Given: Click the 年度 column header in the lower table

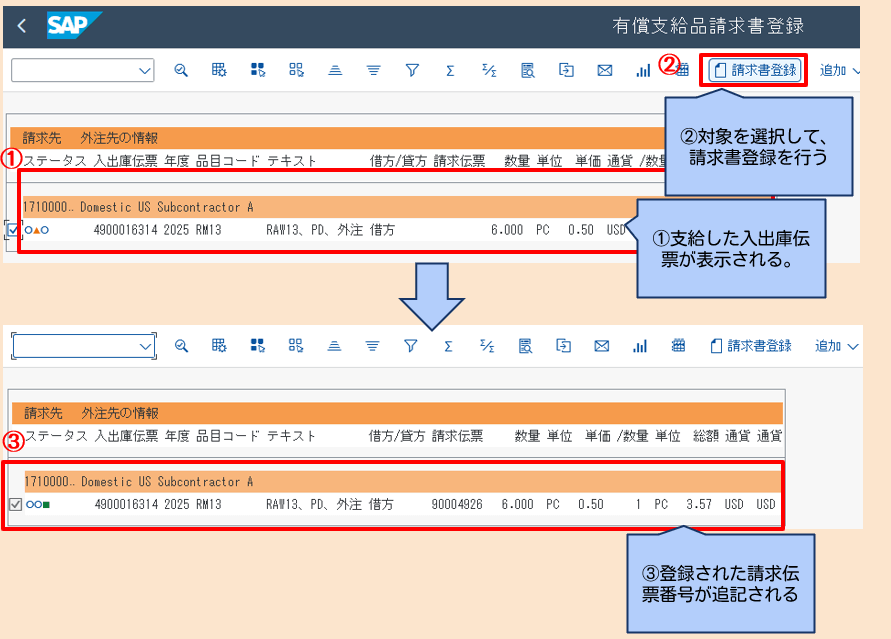Looking at the screenshot, I should pos(177,436).
